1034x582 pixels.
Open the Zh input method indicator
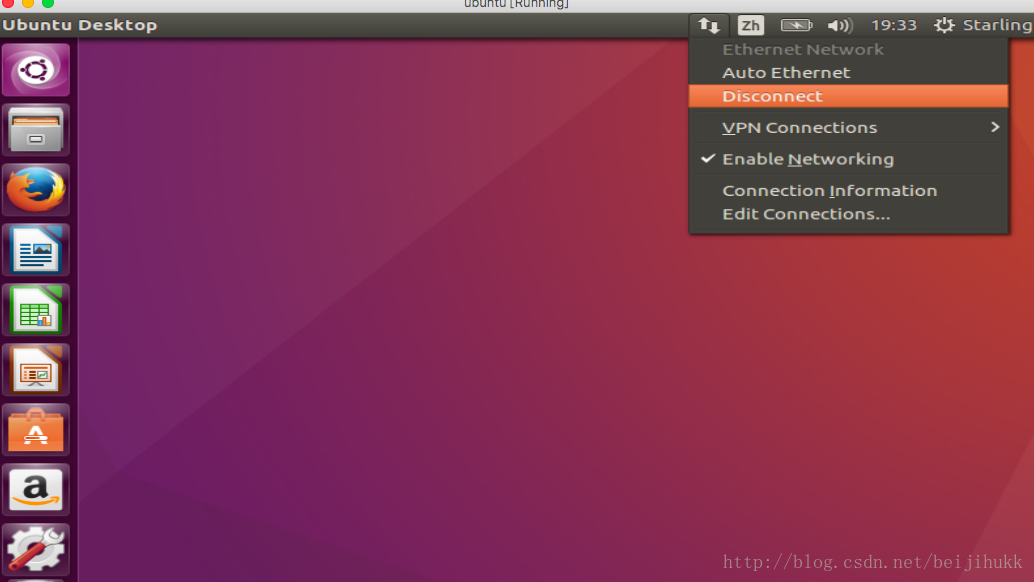click(750, 26)
